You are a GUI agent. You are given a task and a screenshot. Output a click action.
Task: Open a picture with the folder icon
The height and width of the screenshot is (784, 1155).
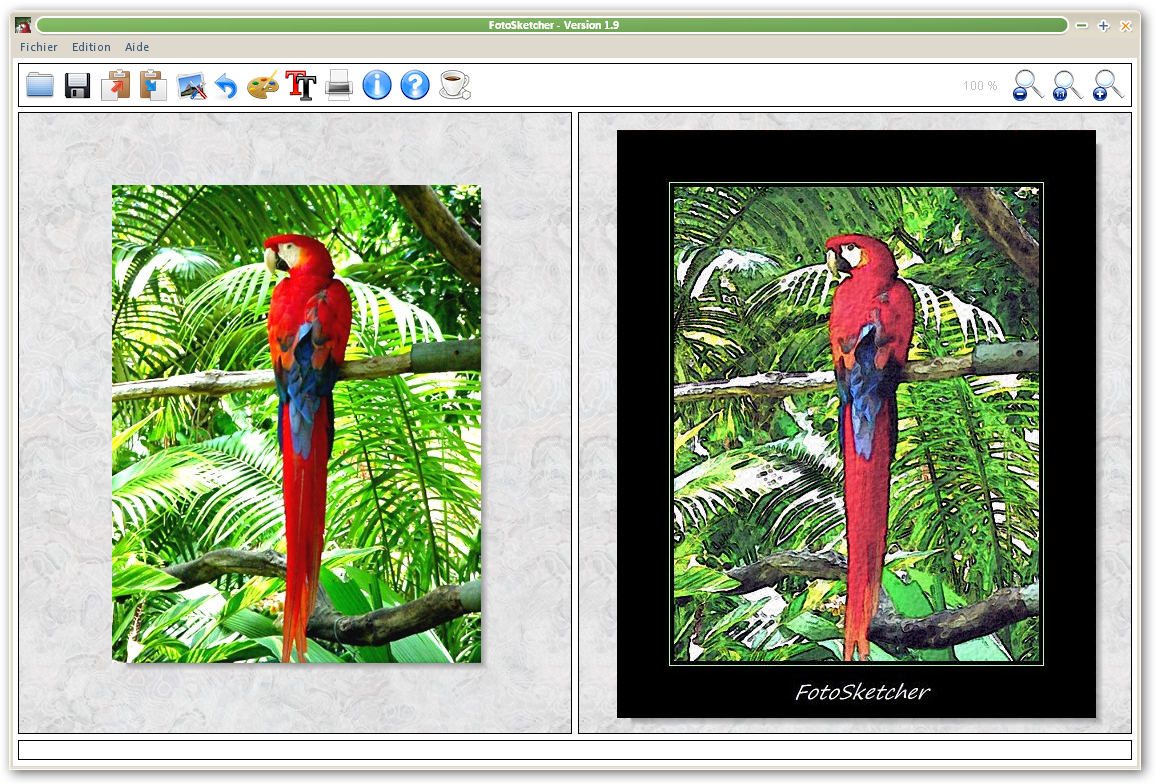[x=40, y=85]
